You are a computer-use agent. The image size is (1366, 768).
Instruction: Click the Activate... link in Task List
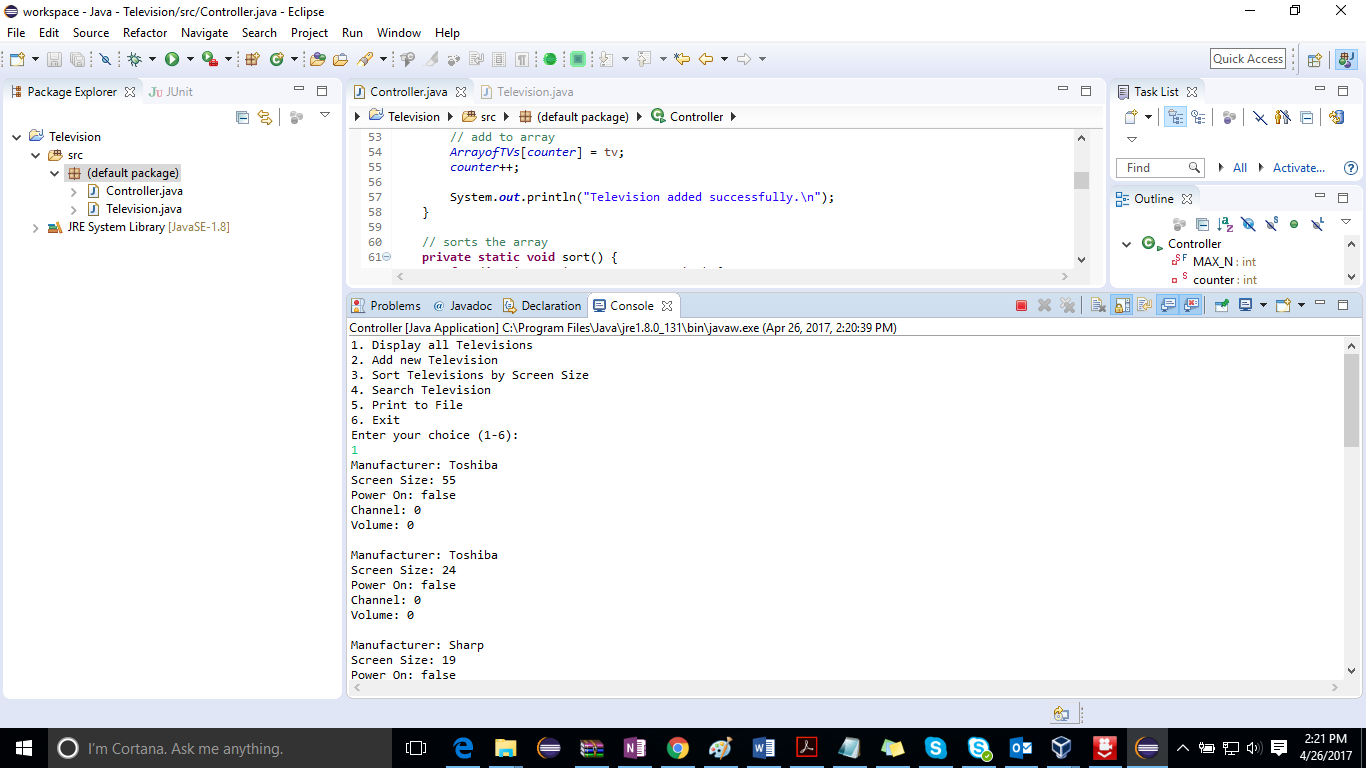click(x=1298, y=168)
